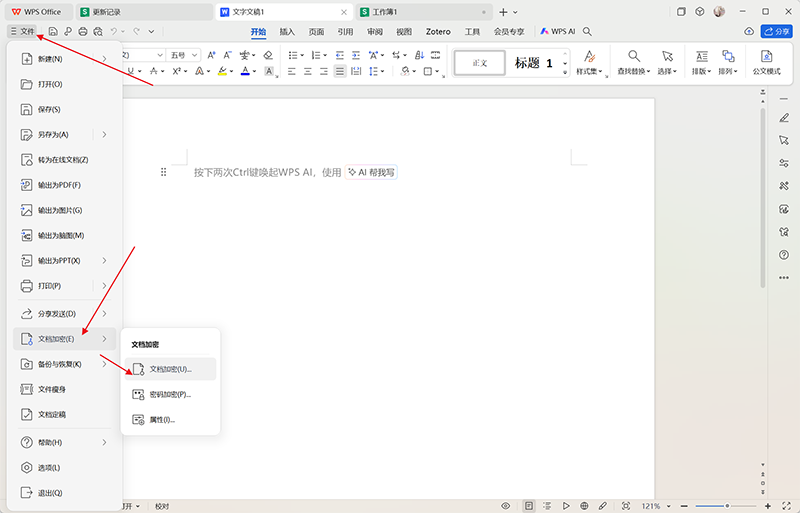This screenshot has width=800, height=513.
Task: Click the 文档加密(U)... submenu entry
Action: tap(168, 369)
